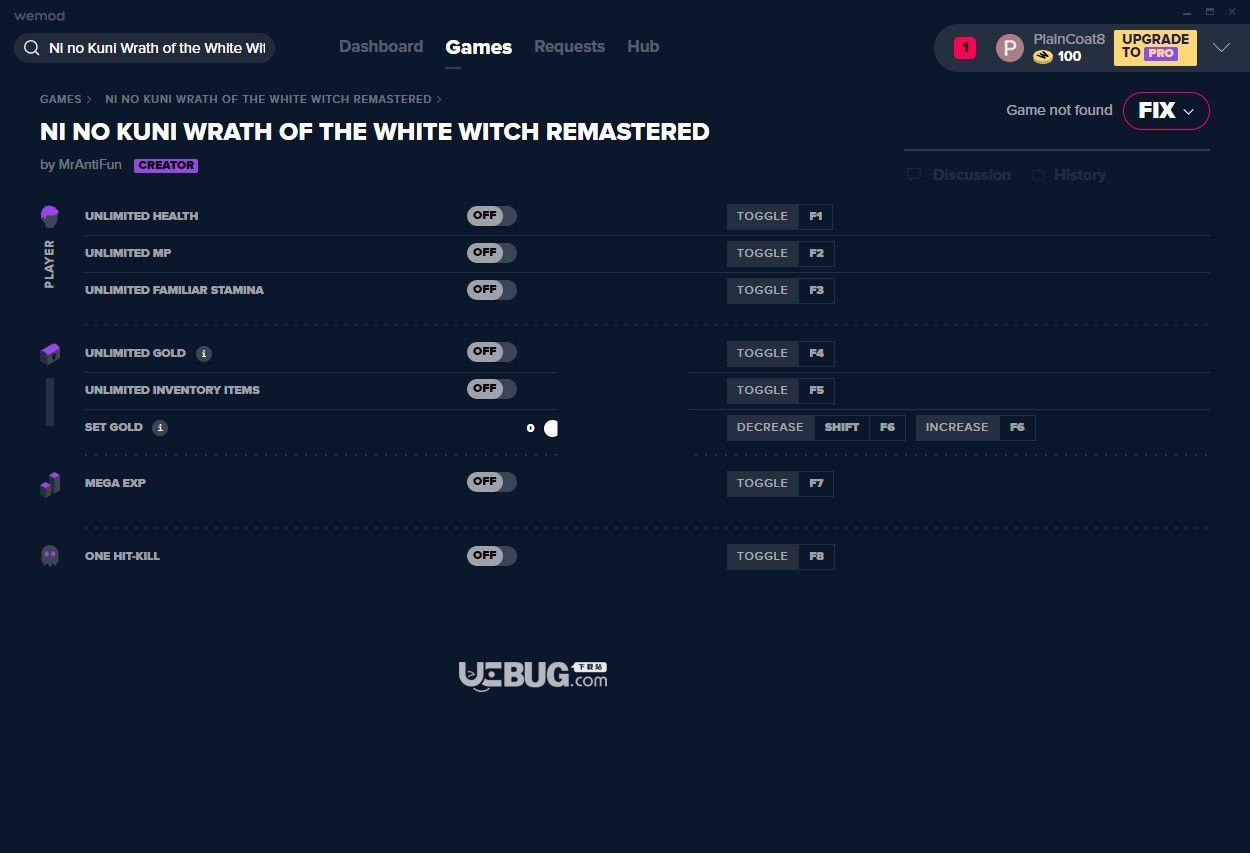Click the ghost enemy category icon
This screenshot has height=853, width=1250.
(x=50, y=556)
